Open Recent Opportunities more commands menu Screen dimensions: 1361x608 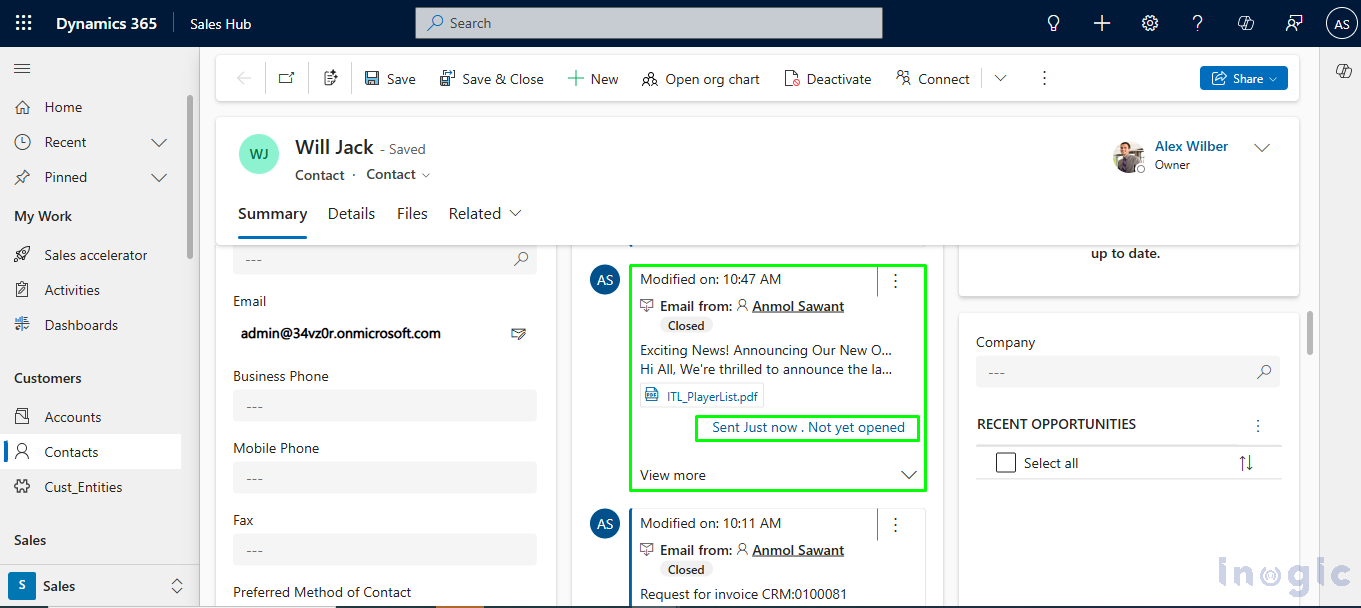[1258, 426]
